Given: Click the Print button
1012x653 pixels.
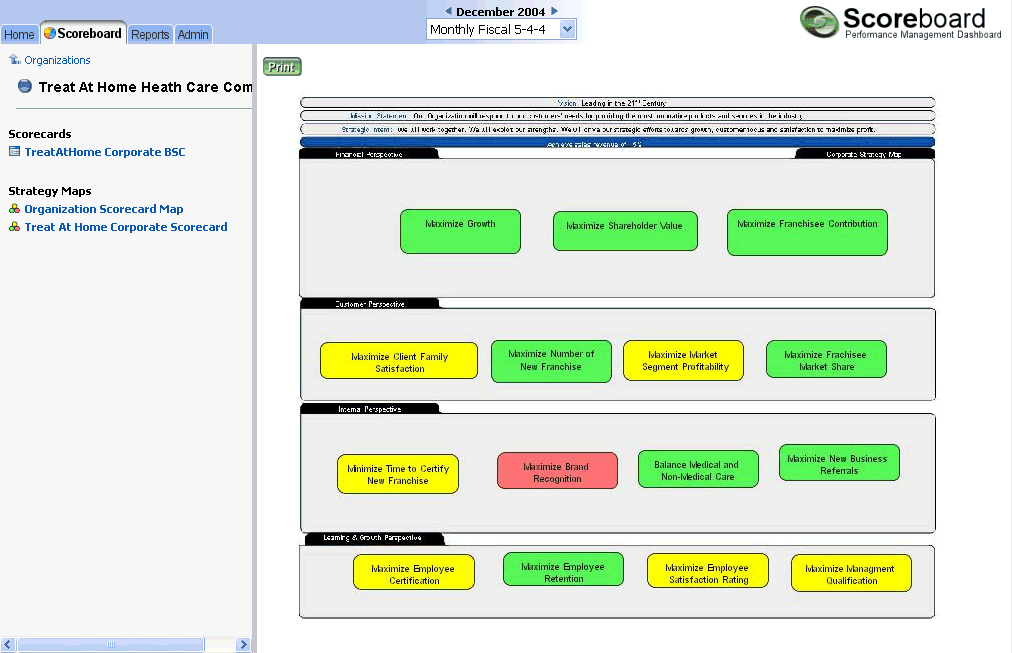Looking at the screenshot, I should tap(282, 66).
